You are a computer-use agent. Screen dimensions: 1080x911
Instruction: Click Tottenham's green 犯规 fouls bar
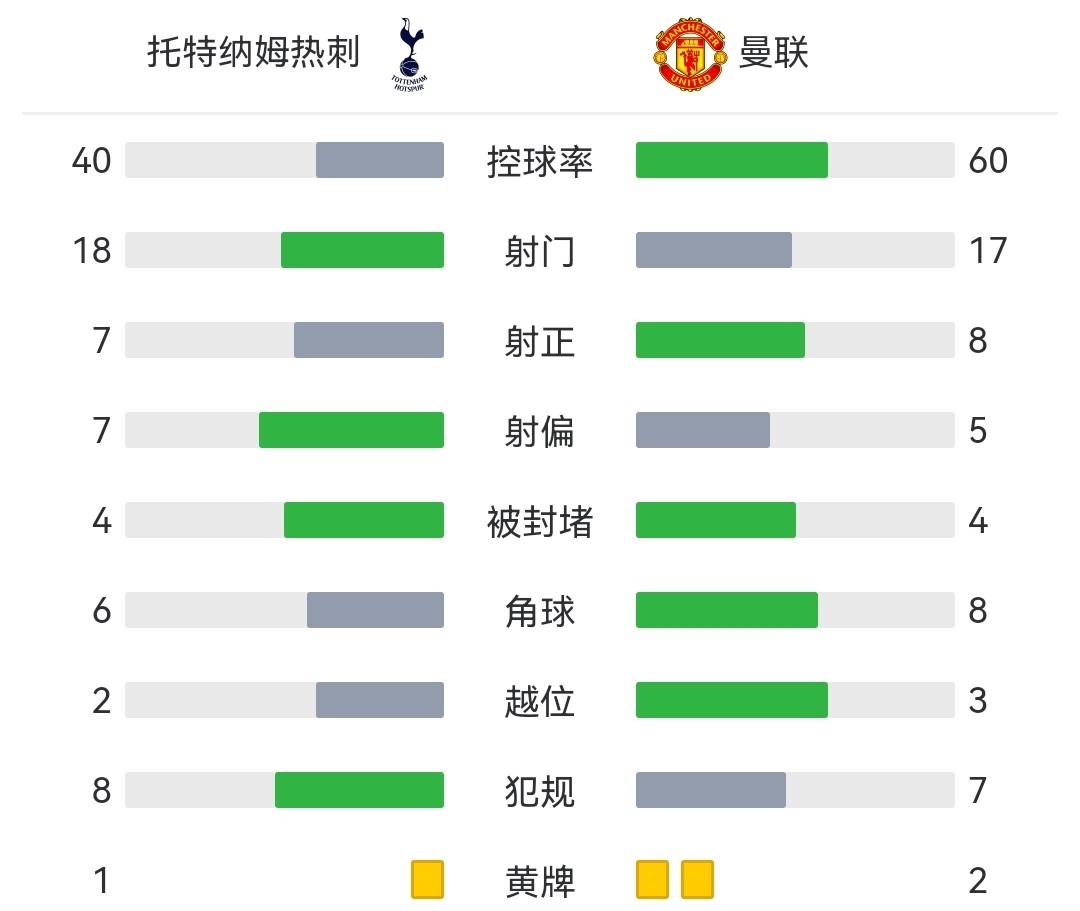tap(359, 790)
